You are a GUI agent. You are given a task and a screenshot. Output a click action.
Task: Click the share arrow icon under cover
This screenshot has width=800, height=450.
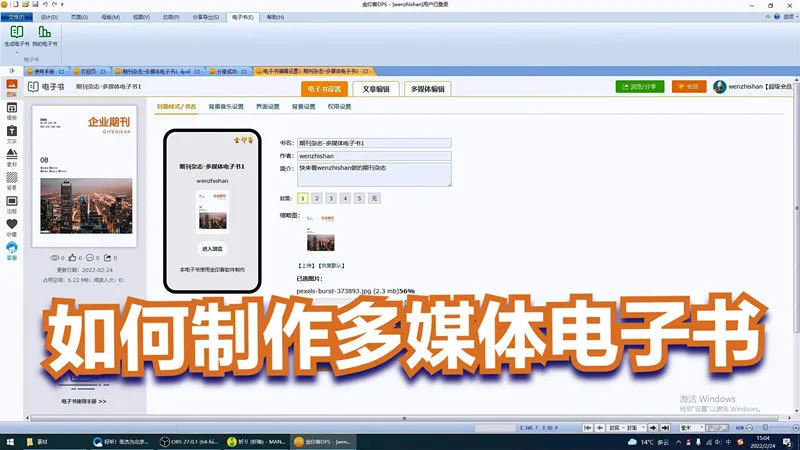[107, 258]
